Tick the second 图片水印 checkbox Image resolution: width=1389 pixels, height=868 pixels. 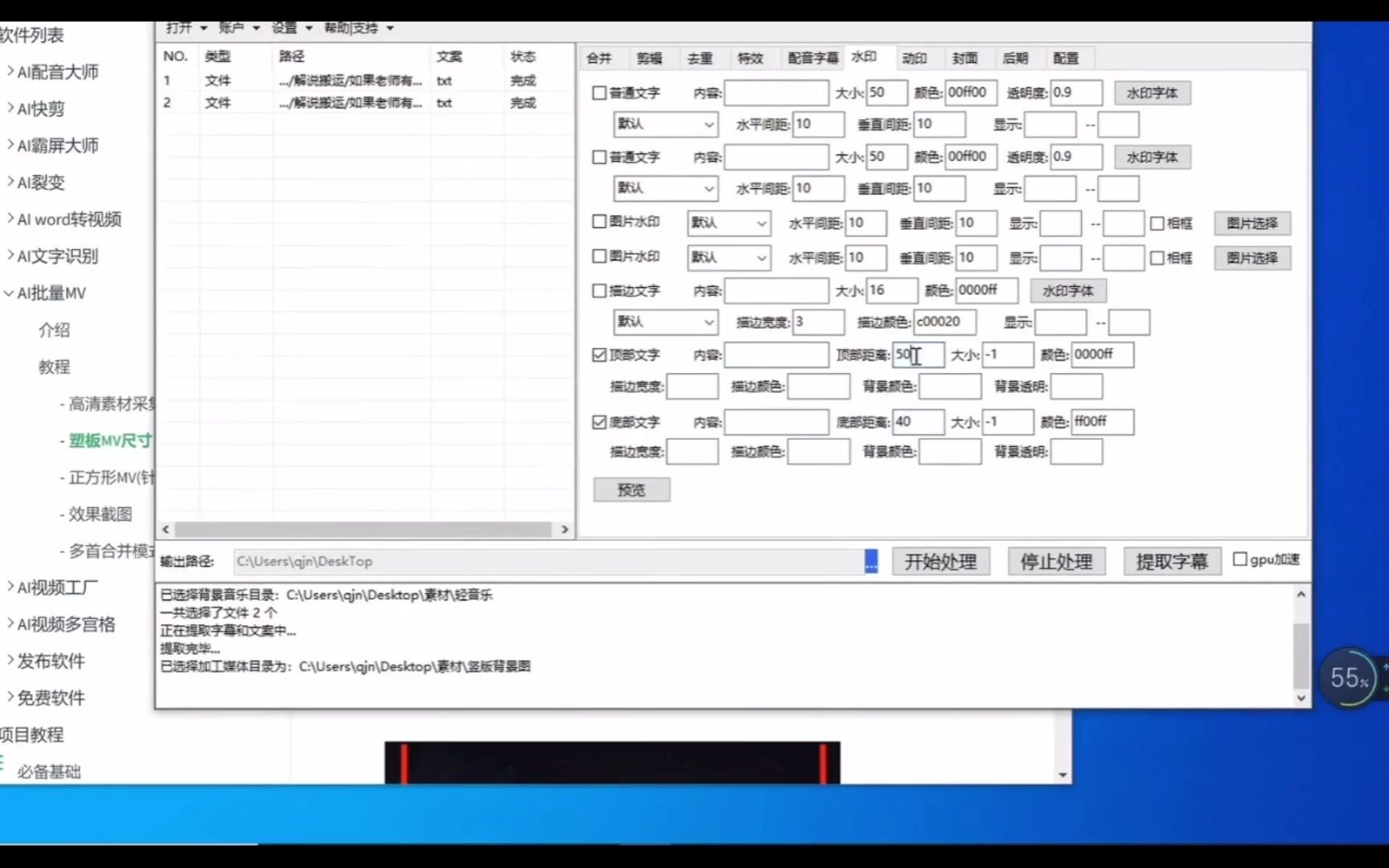pos(600,256)
